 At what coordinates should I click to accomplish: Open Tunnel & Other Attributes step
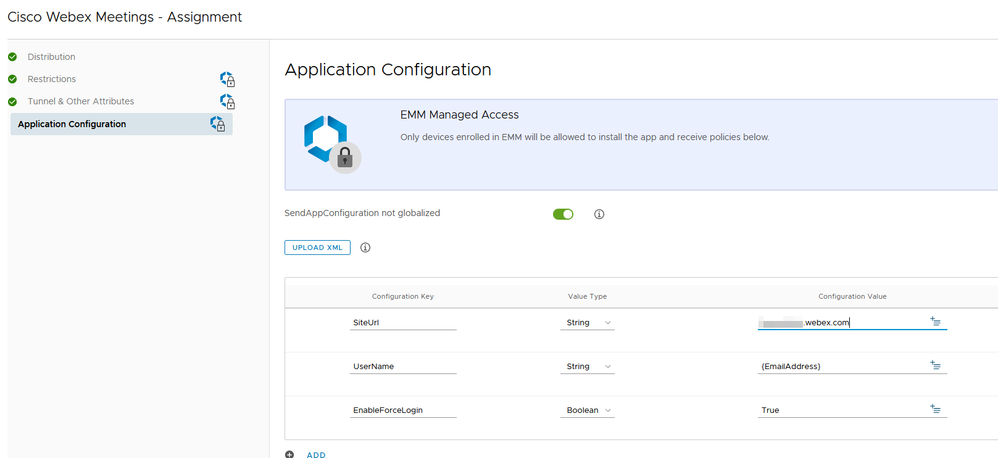pos(81,101)
